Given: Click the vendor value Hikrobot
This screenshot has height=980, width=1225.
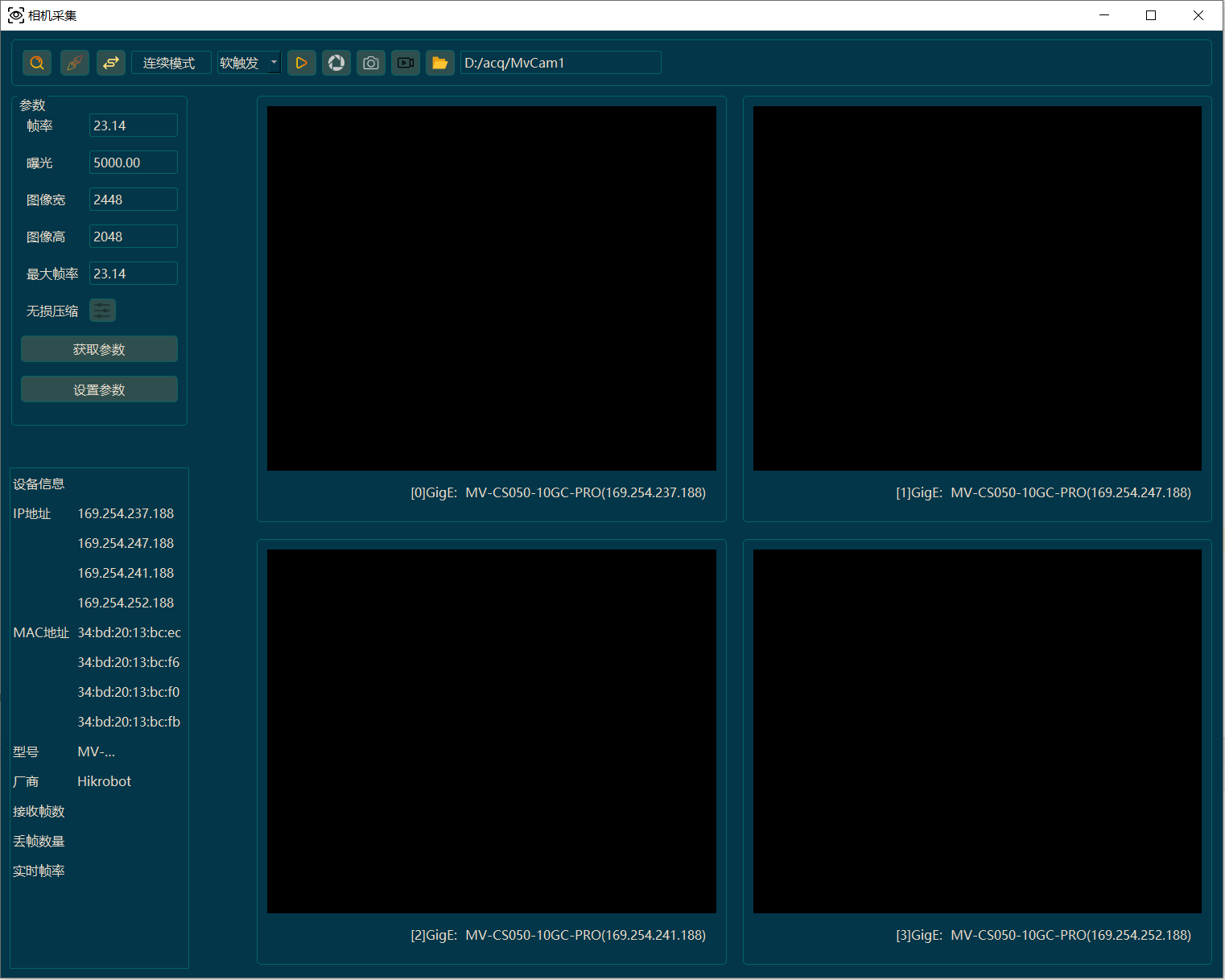Looking at the screenshot, I should coord(104,781).
